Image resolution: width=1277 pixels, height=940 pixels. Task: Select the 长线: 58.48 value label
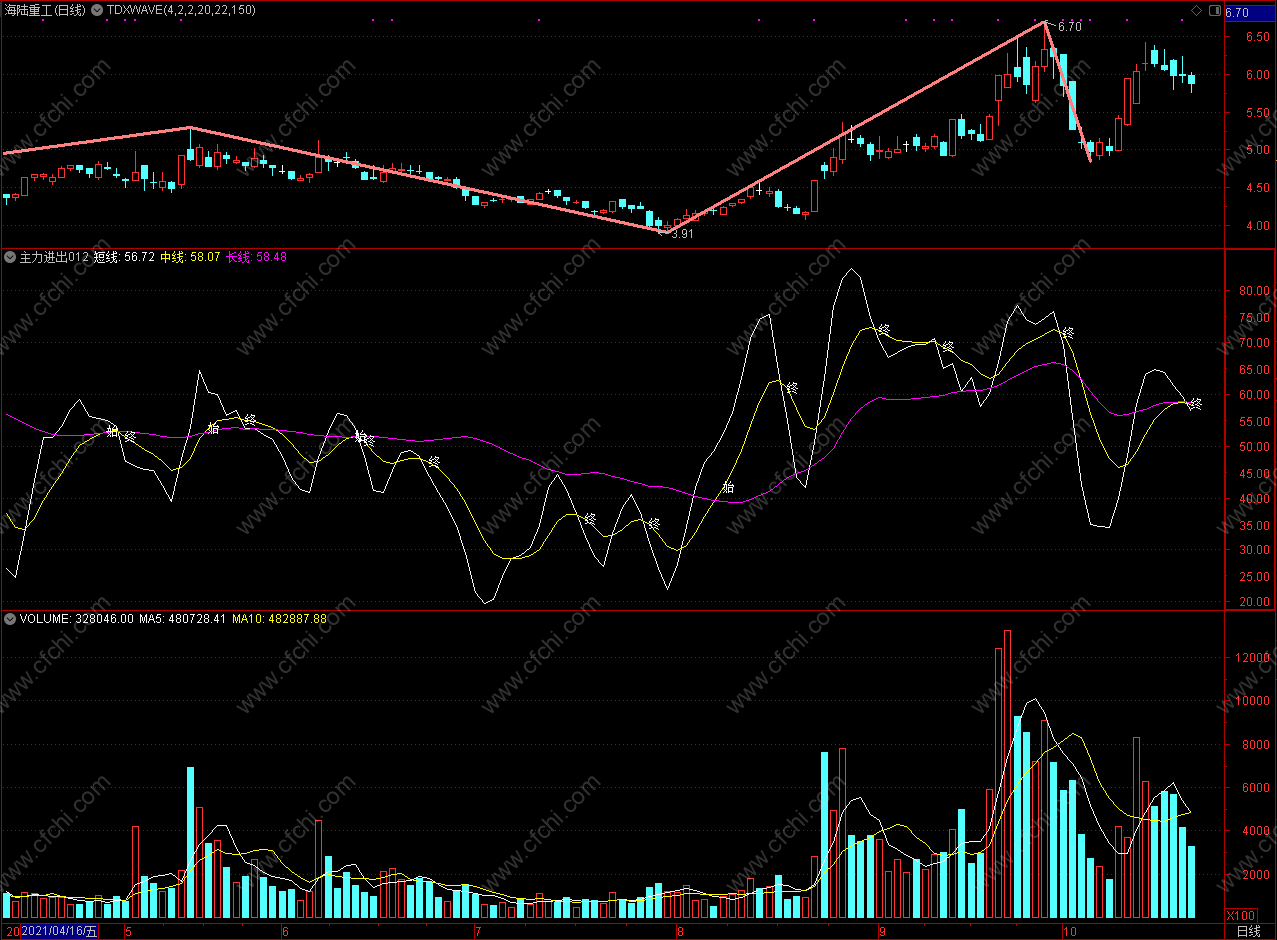pyautogui.click(x=257, y=257)
